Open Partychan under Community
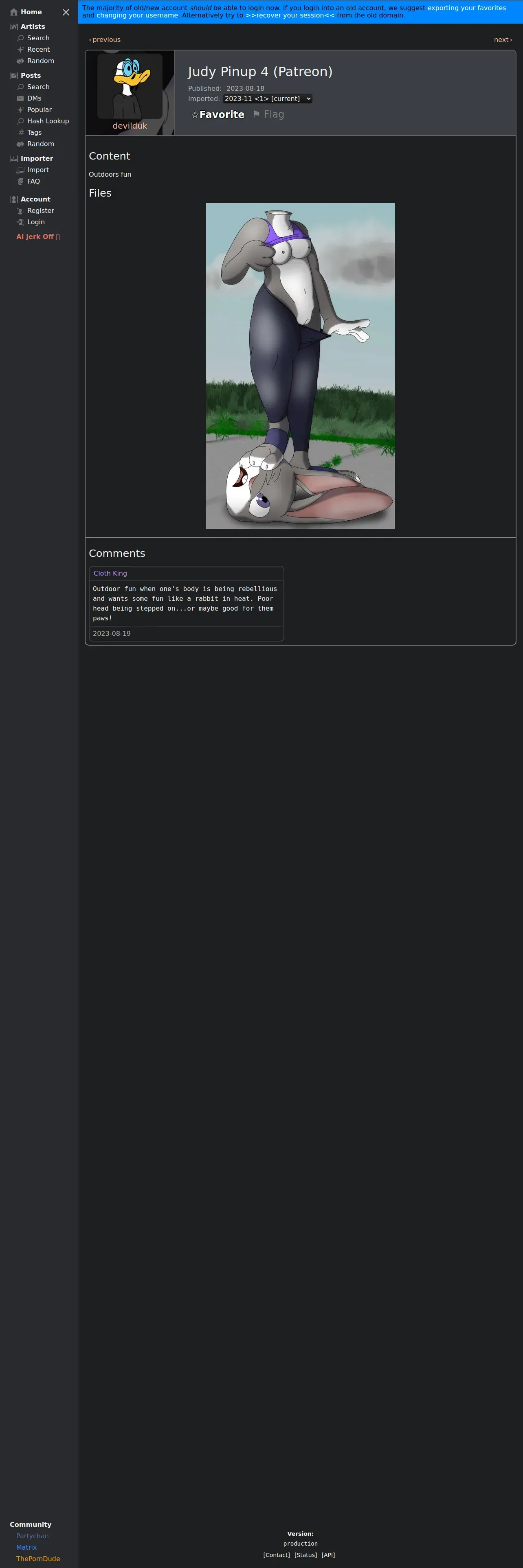This screenshot has width=523, height=1568. click(x=32, y=1536)
